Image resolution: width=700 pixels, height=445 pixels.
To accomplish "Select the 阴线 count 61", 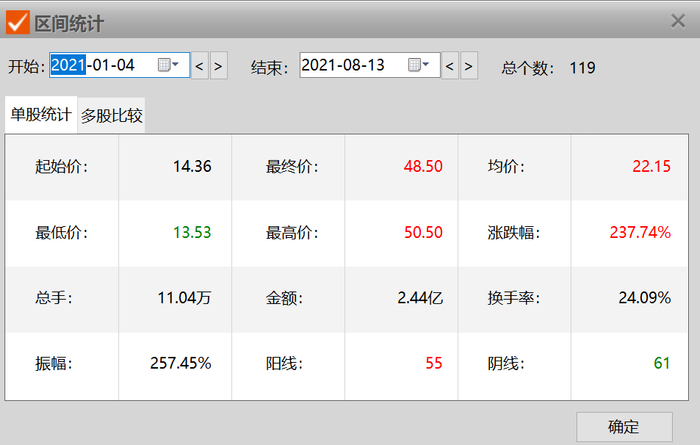I will [662, 363].
